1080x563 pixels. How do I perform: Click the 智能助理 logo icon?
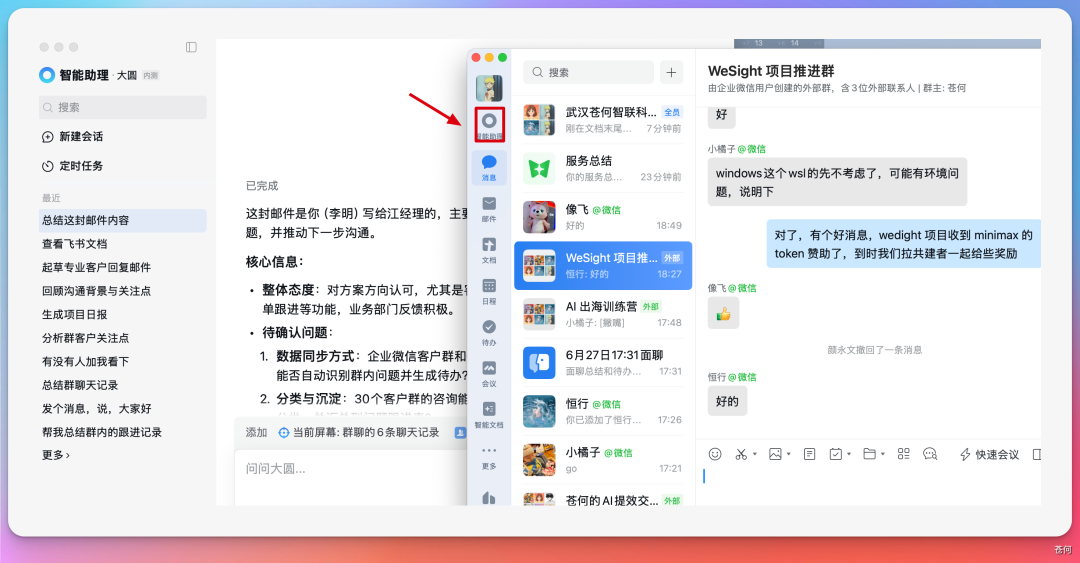(x=47, y=75)
